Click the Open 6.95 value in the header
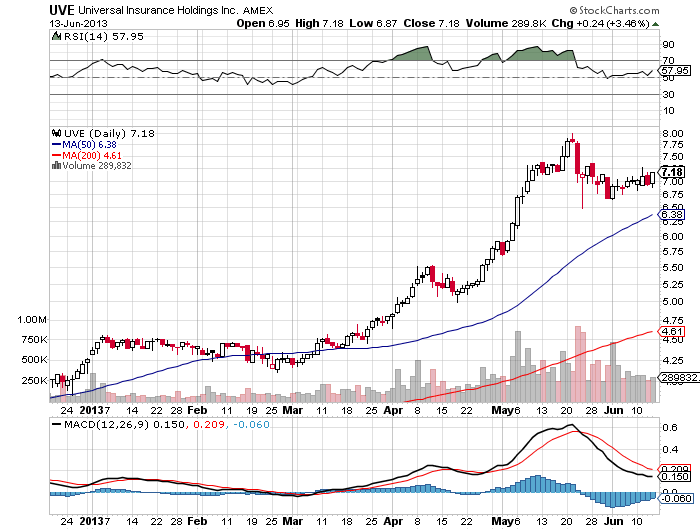700x530 pixels. pos(263,23)
